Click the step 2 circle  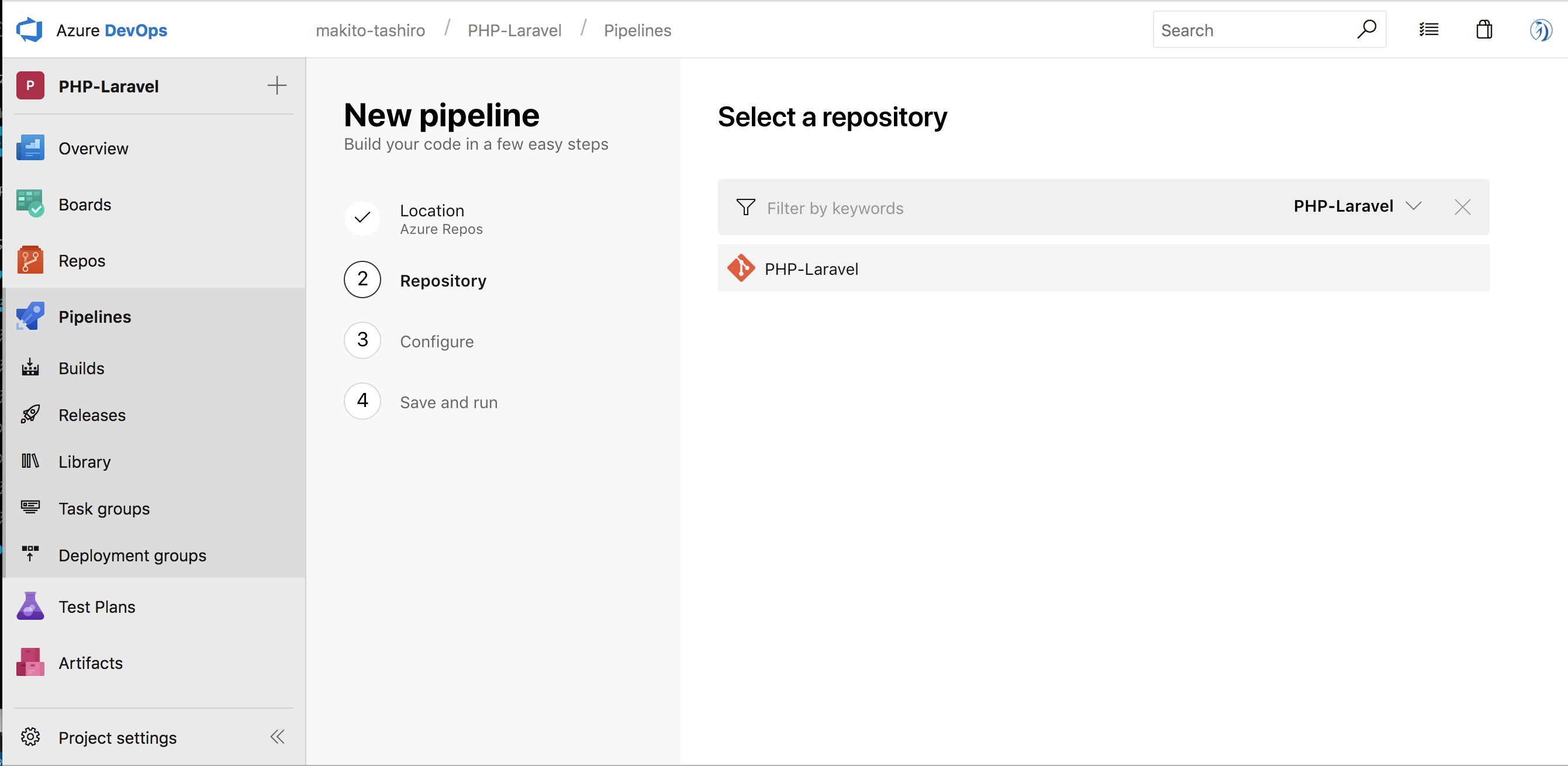pos(362,279)
